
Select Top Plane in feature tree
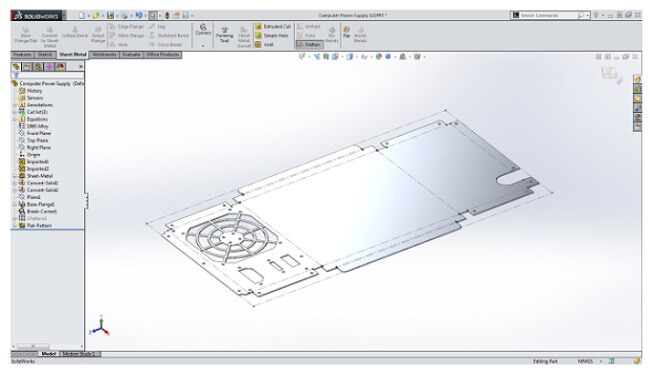coord(34,141)
